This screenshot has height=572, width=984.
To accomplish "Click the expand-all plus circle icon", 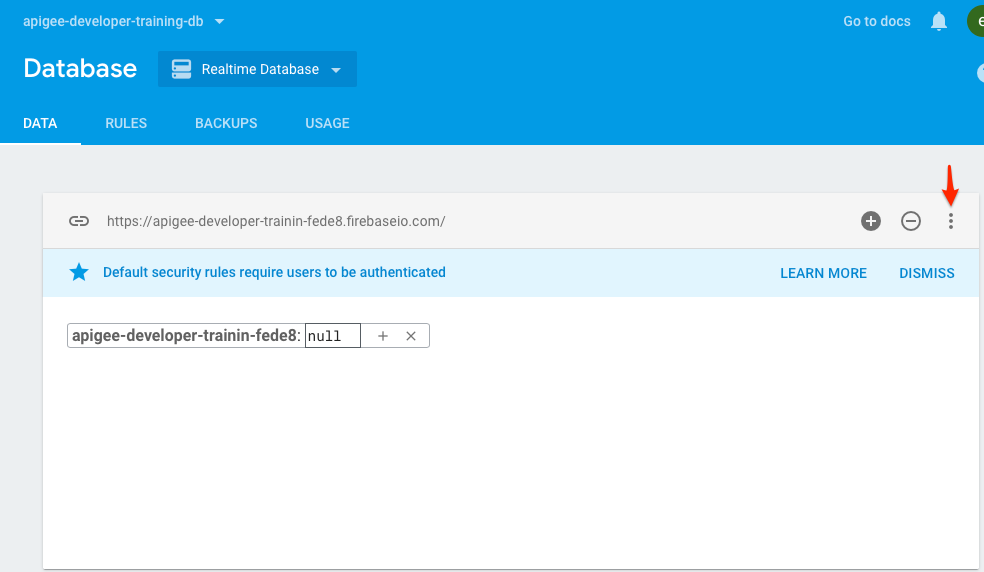I will (870, 221).
